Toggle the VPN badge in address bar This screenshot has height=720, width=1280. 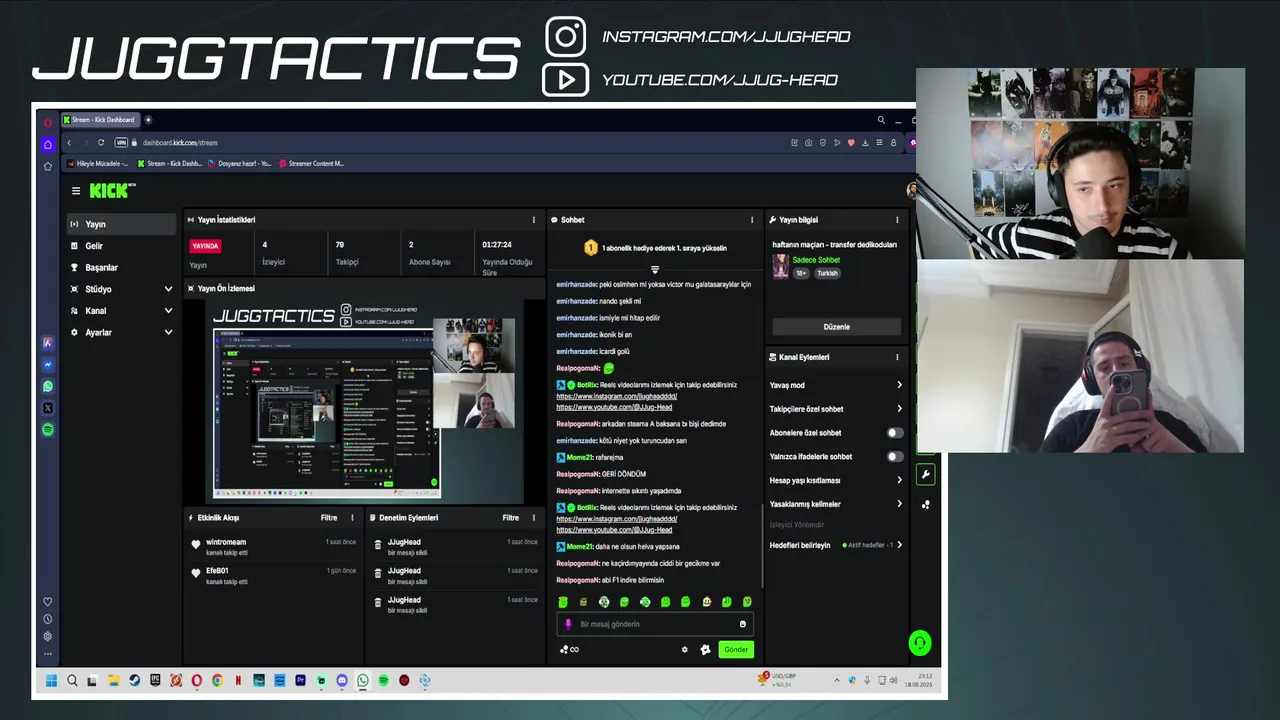pyautogui.click(x=122, y=143)
